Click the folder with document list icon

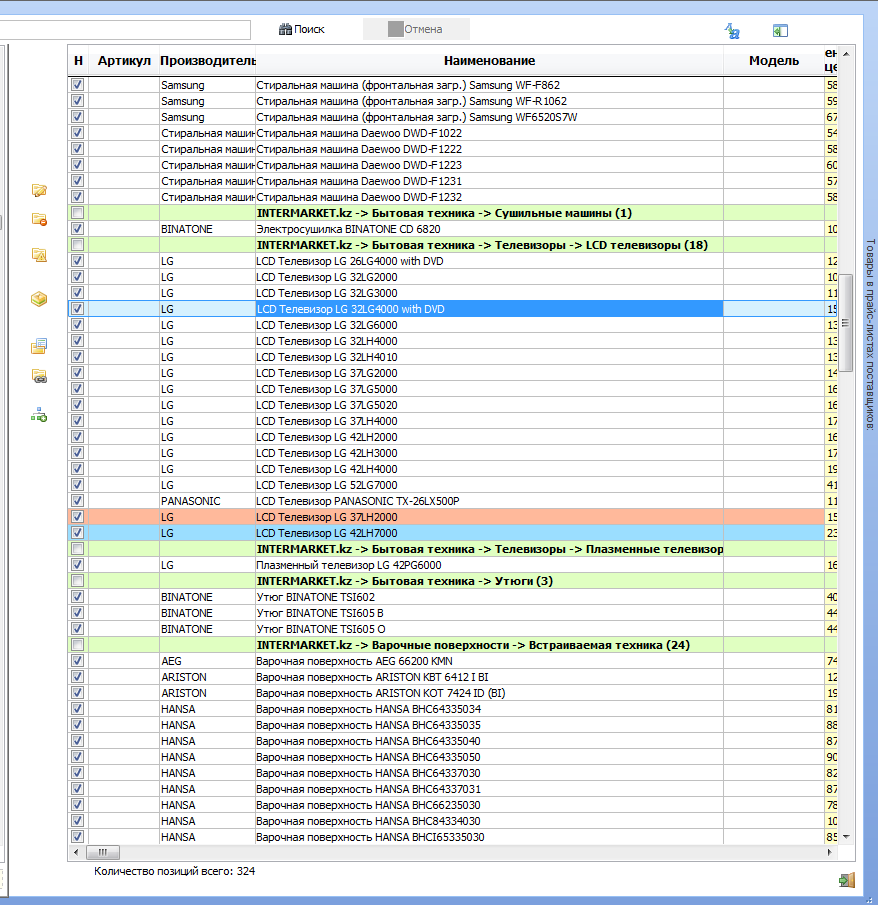pyautogui.click(x=39, y=346)
